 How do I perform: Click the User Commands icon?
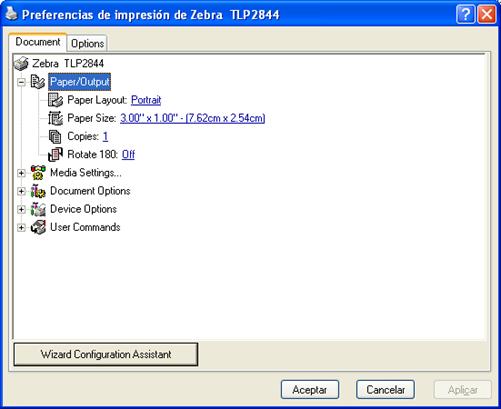38,227
